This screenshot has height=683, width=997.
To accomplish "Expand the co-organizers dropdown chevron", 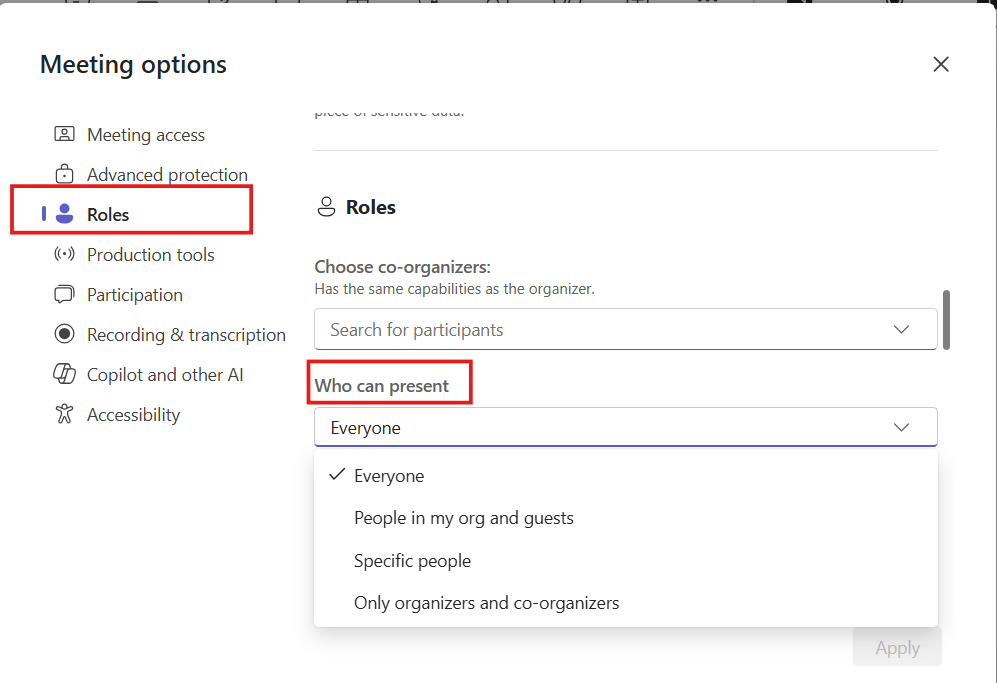I will tap(901, 329).
